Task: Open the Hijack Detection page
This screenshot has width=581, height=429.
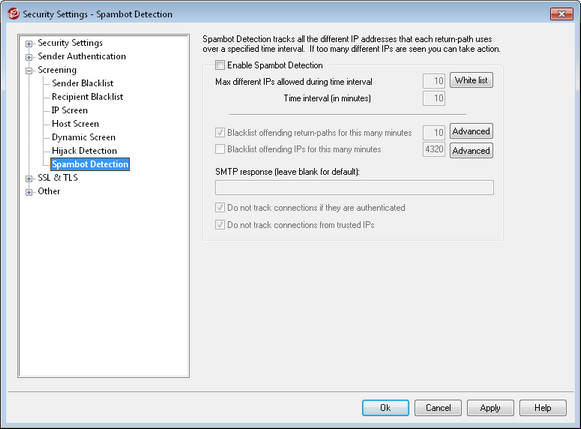Action: [x=84, y=151]
